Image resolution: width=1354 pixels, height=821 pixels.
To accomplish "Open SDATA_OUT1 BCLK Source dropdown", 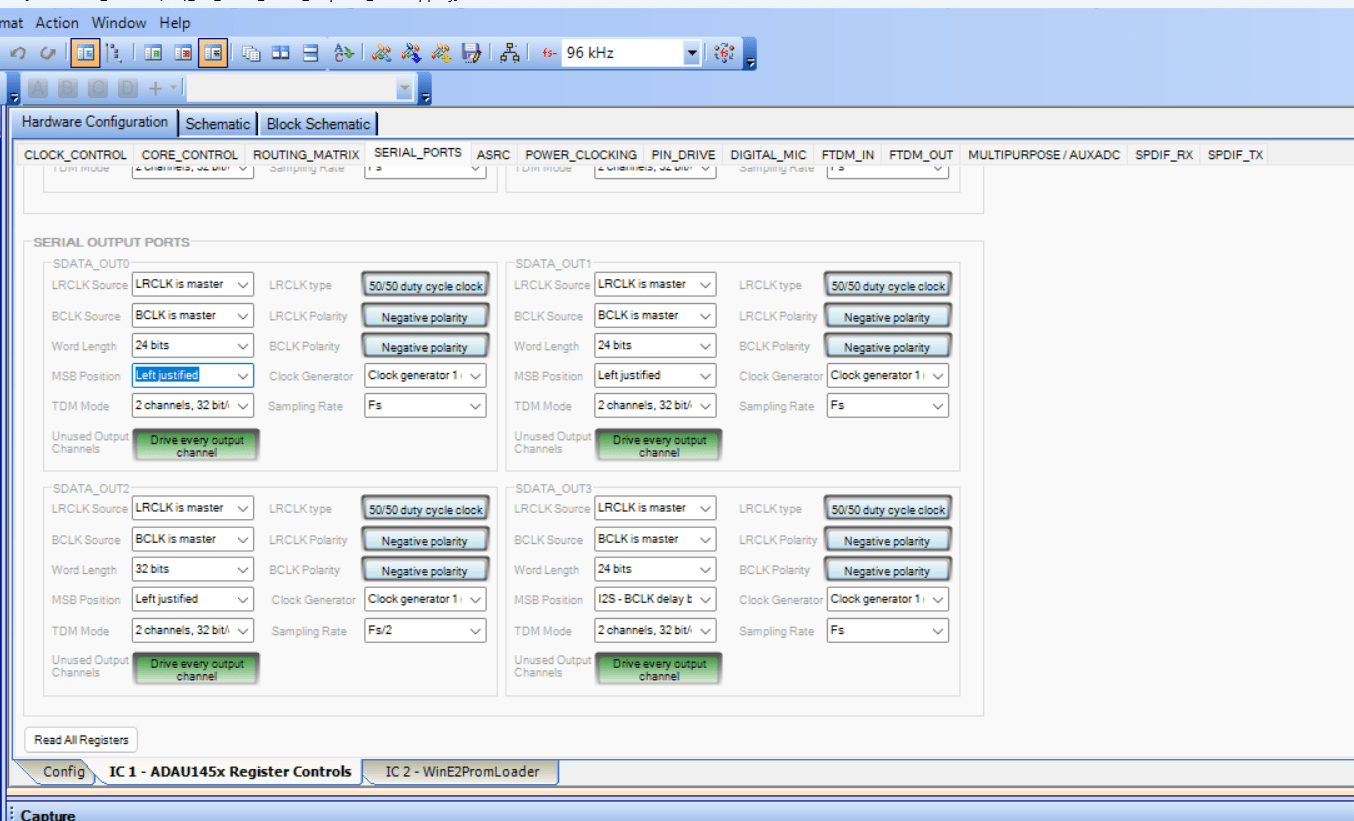I will [x=655, y=315].
